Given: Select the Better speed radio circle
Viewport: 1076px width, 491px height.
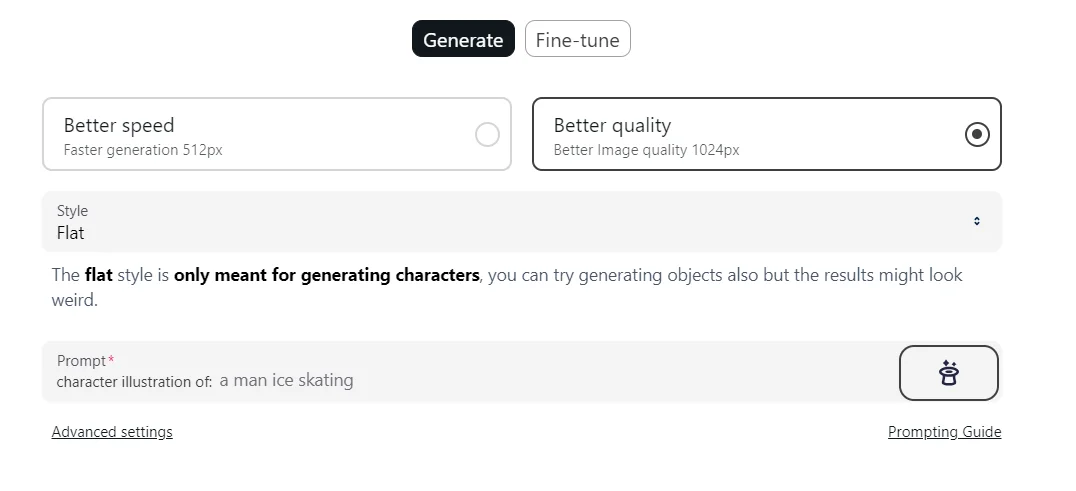Looking at the screenshot, I should click(x=487, y=134).
